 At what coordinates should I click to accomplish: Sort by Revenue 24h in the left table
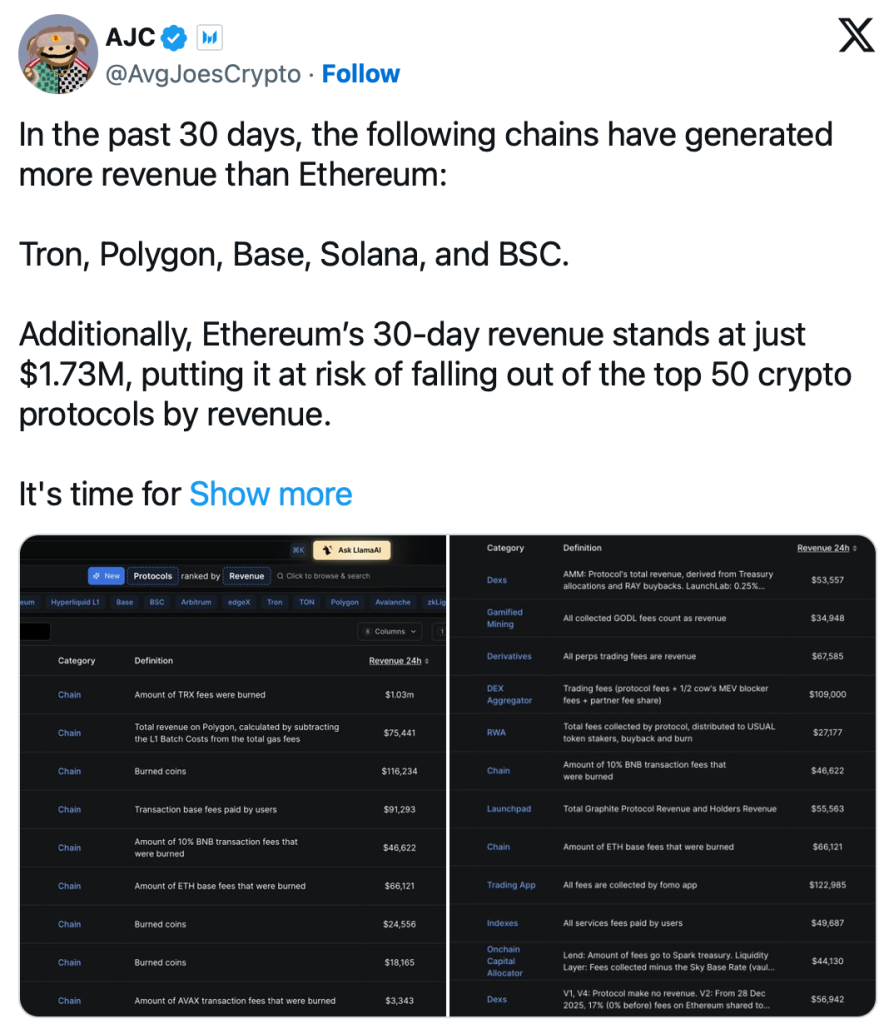tap(400, 661)
